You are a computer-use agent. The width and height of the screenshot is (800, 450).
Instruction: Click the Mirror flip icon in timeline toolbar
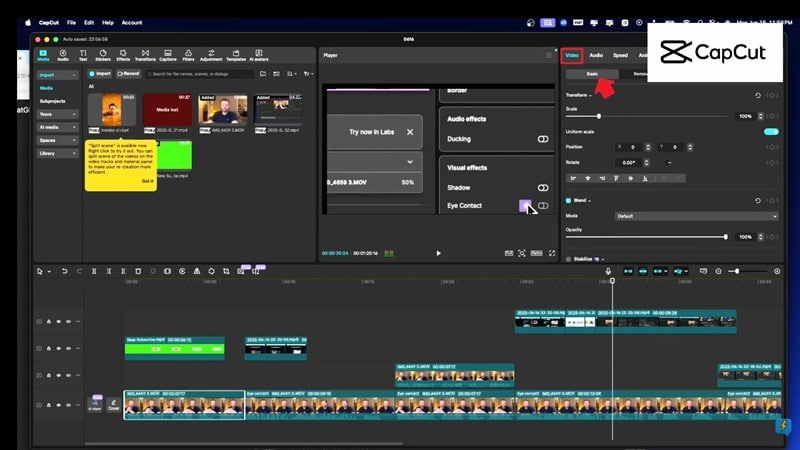(x=197, y=271)
